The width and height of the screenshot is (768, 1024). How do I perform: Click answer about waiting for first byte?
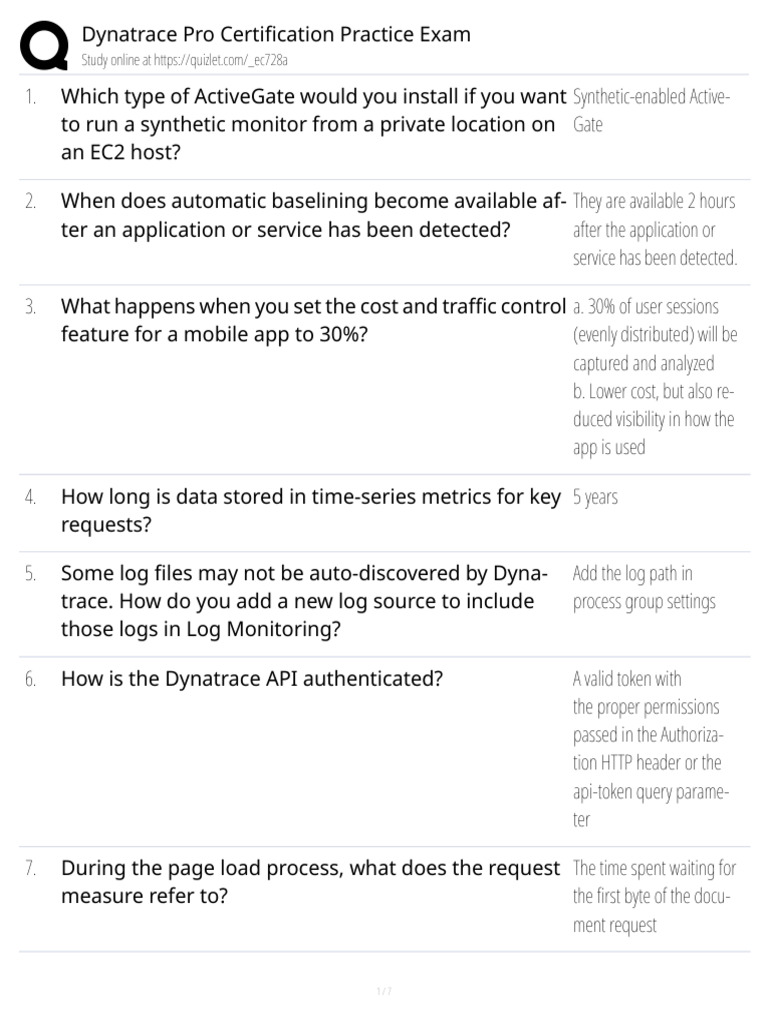(x=654, y=896)
